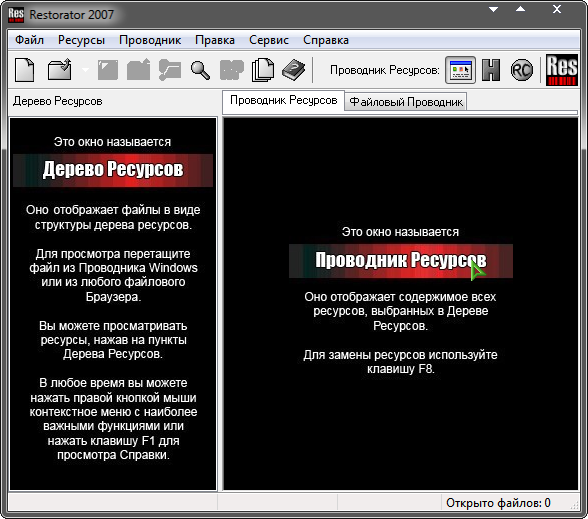Click the grayed-out folder tree toolbar icon
588x519 pixels.
[170, 70]
